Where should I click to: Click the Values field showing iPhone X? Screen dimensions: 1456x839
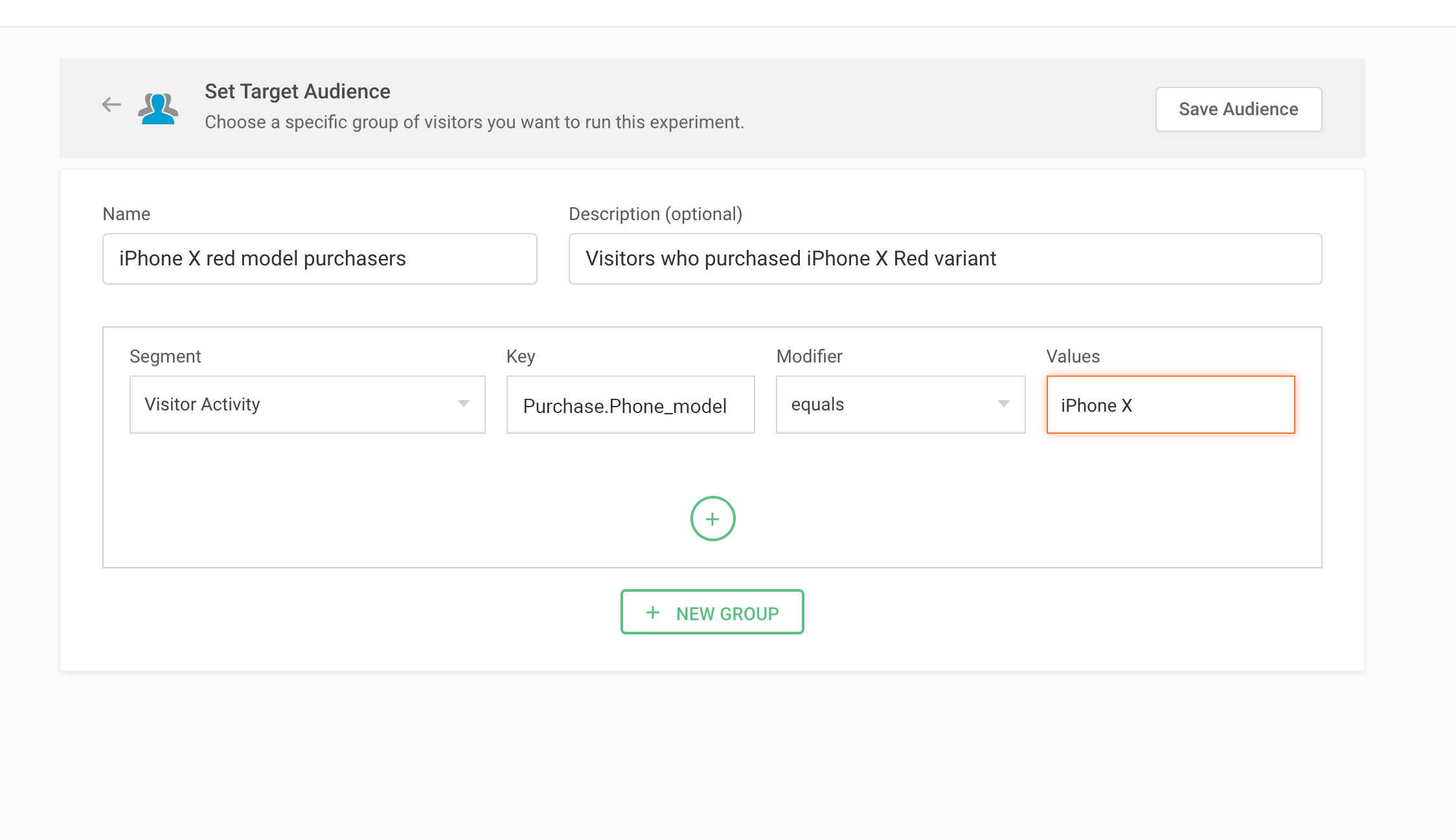pyautogui.click(x=1170, y=405)
